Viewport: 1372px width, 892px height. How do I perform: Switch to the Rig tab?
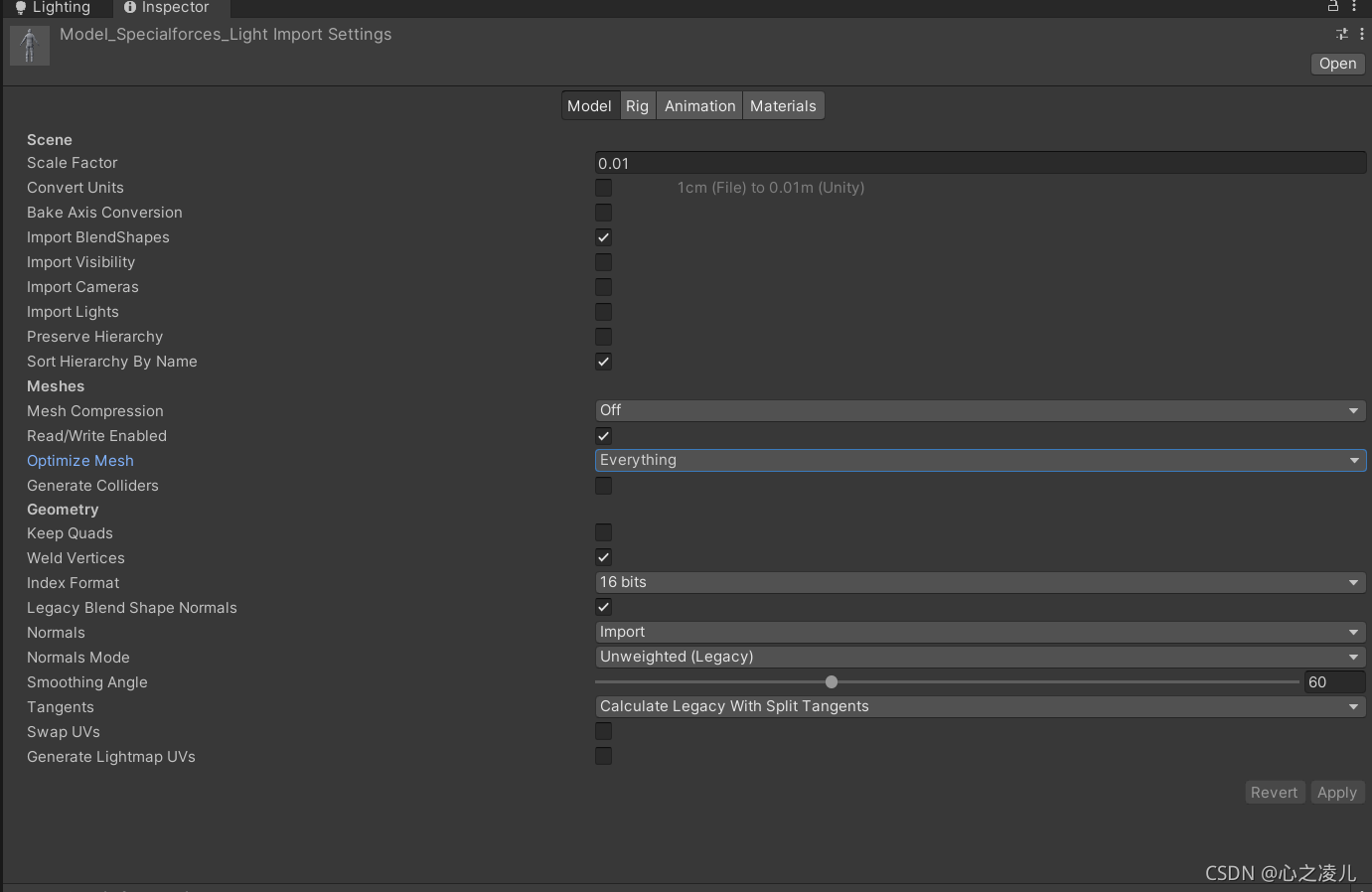[637, 106]
